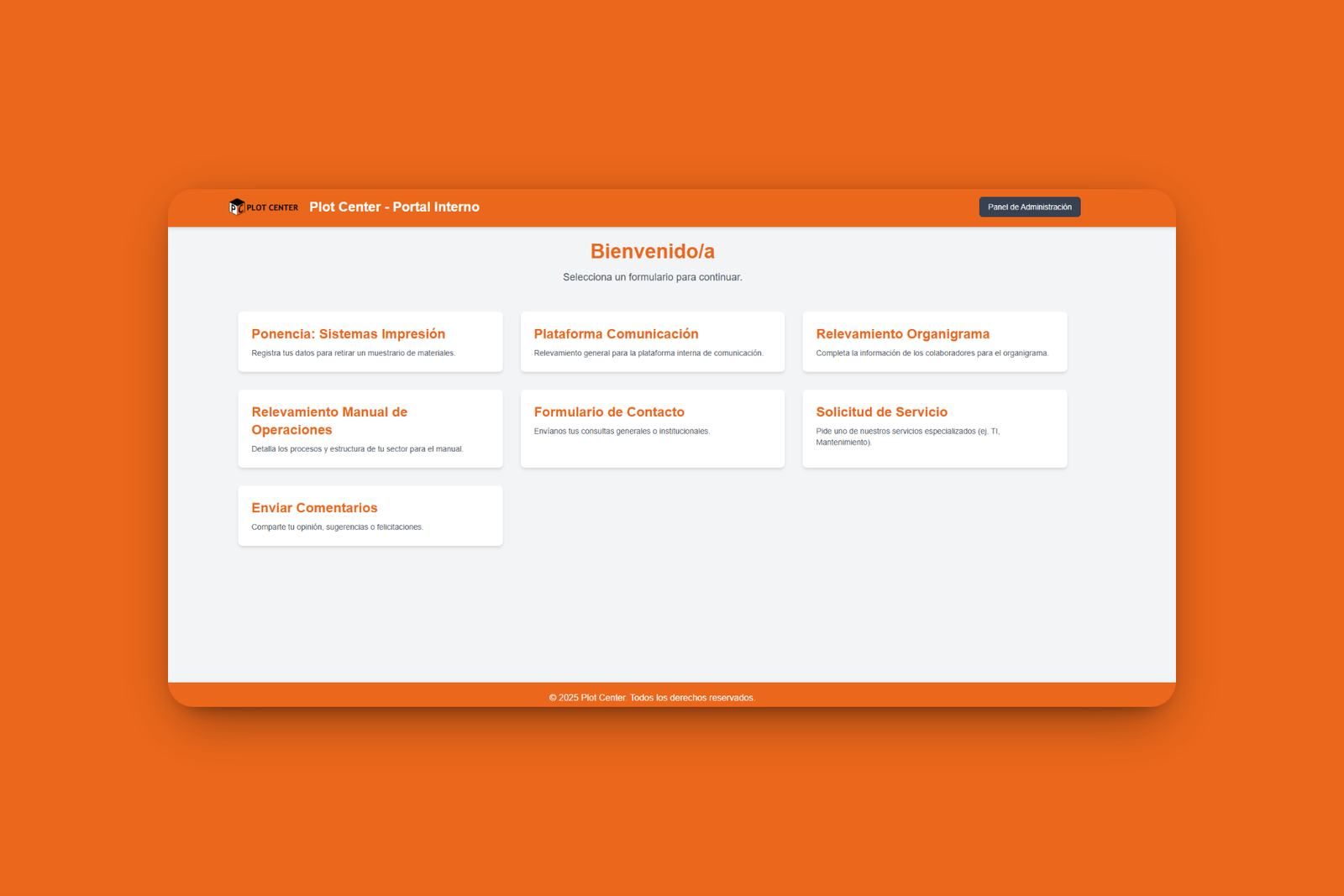Open the 'Formulario de Contacto' title

coord(609,412)
